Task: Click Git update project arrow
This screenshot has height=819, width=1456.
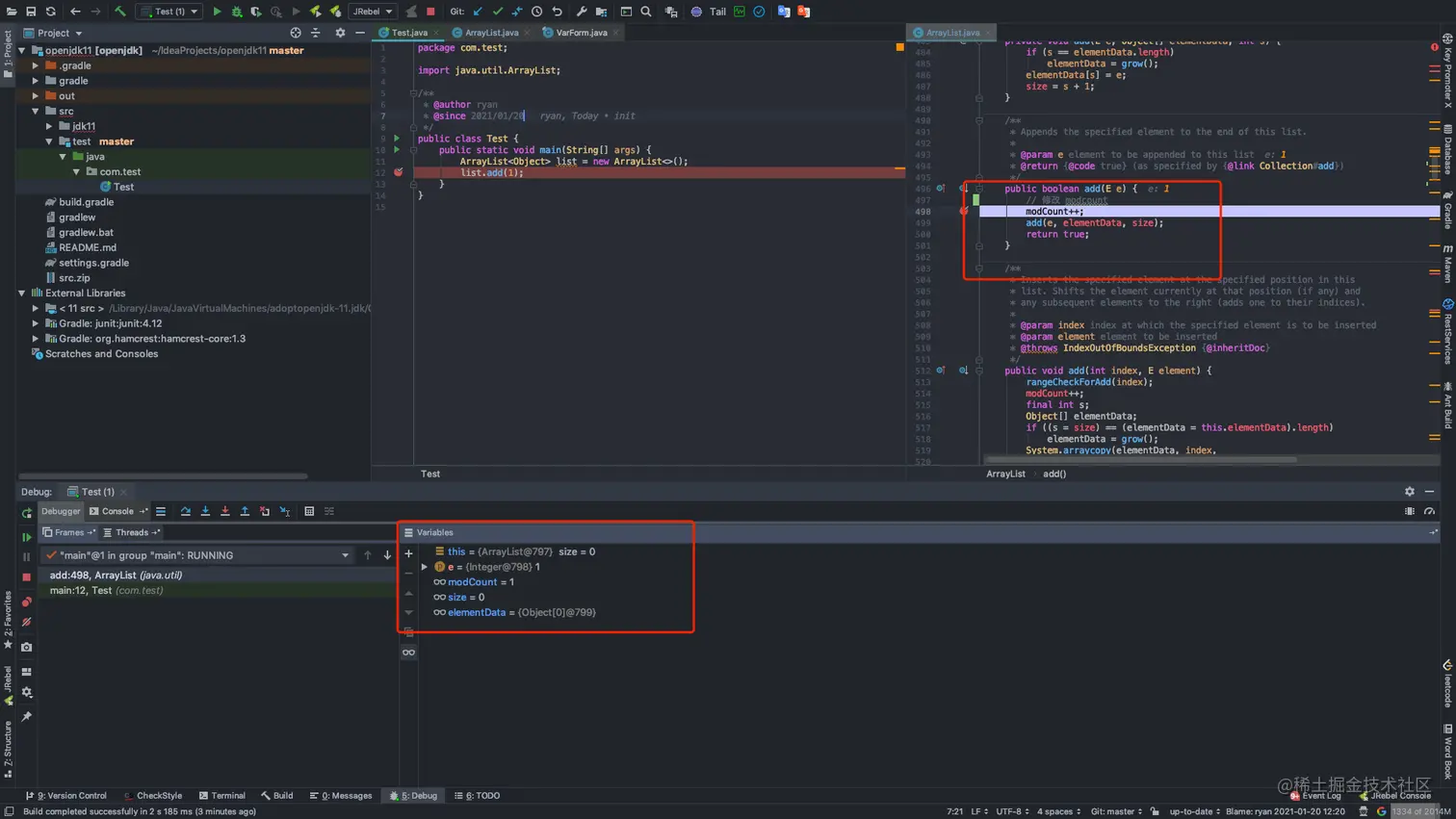Action: [478, 12]
